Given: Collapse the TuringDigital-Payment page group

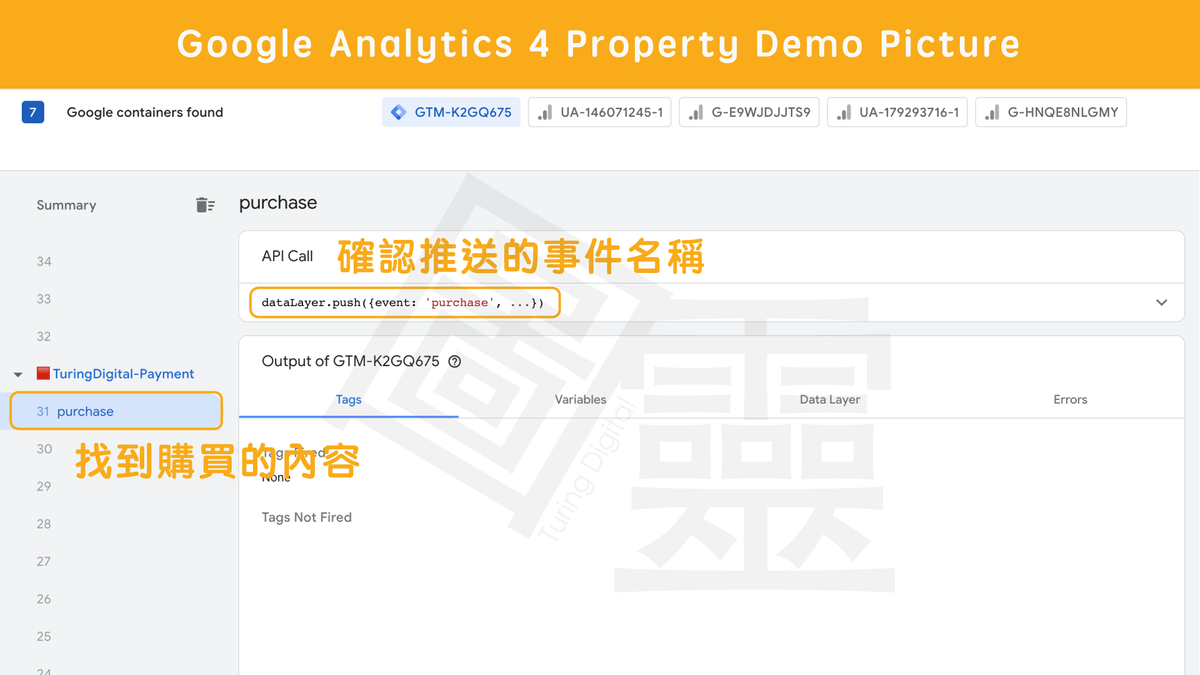Looking at the screenshot, I should point(18,374).
